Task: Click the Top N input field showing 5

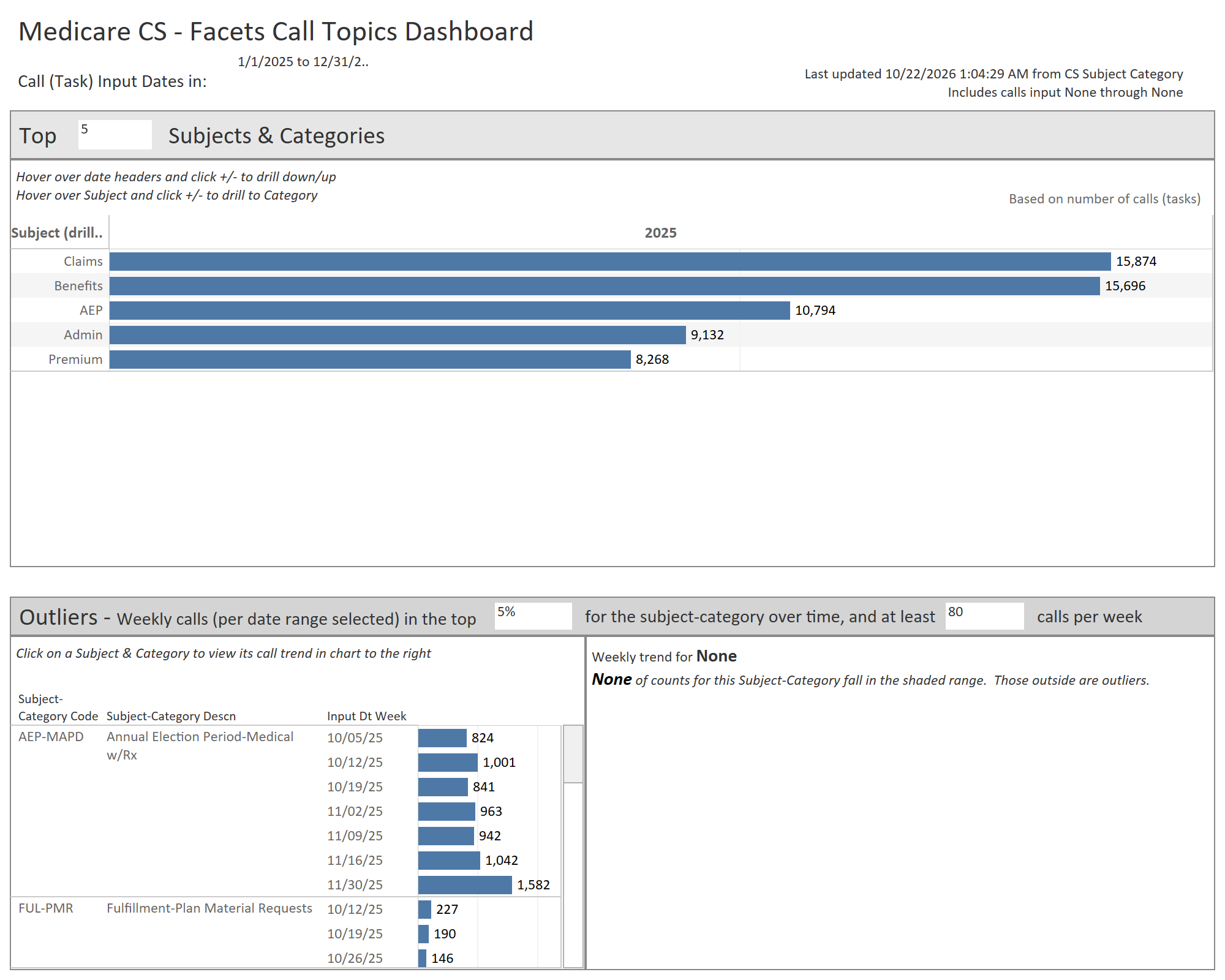Action: coord(115,135)
